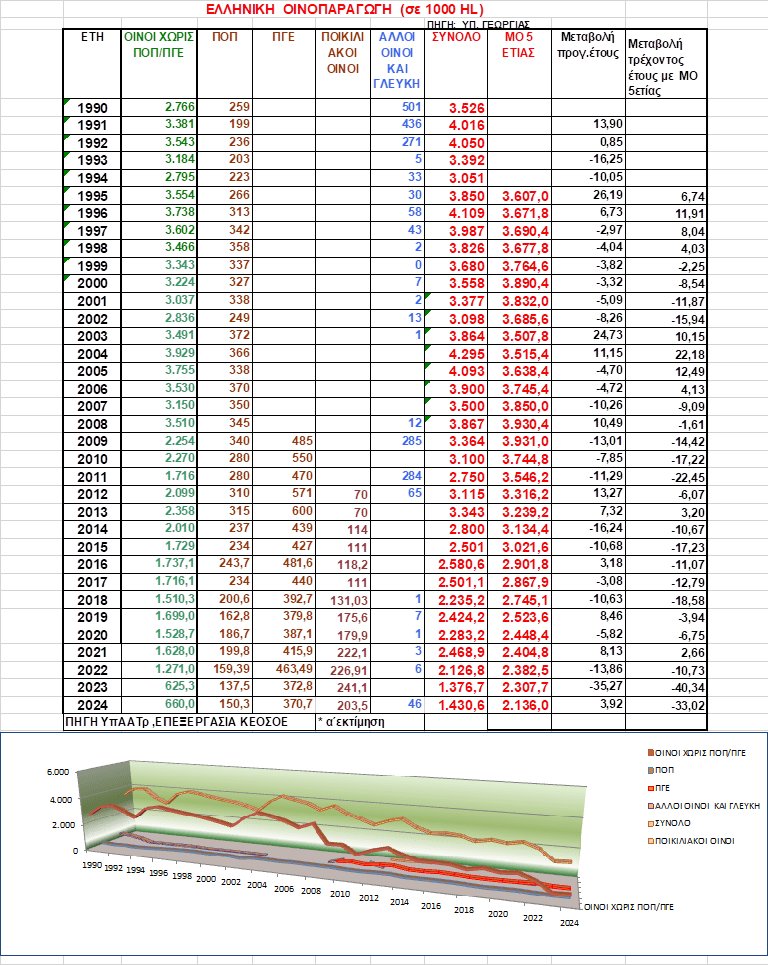
Task: Click the ΜΟ 5ΕΤΙΑΣ column header
Action: click(517, 44)
